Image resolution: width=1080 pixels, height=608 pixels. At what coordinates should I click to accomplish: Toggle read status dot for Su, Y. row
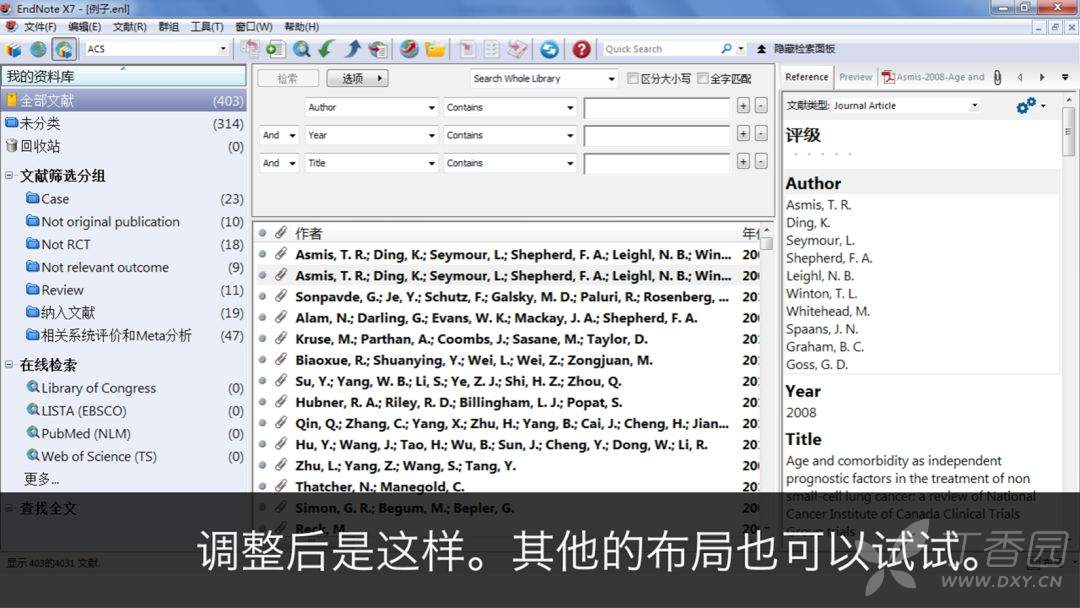(x=262, y=381)
